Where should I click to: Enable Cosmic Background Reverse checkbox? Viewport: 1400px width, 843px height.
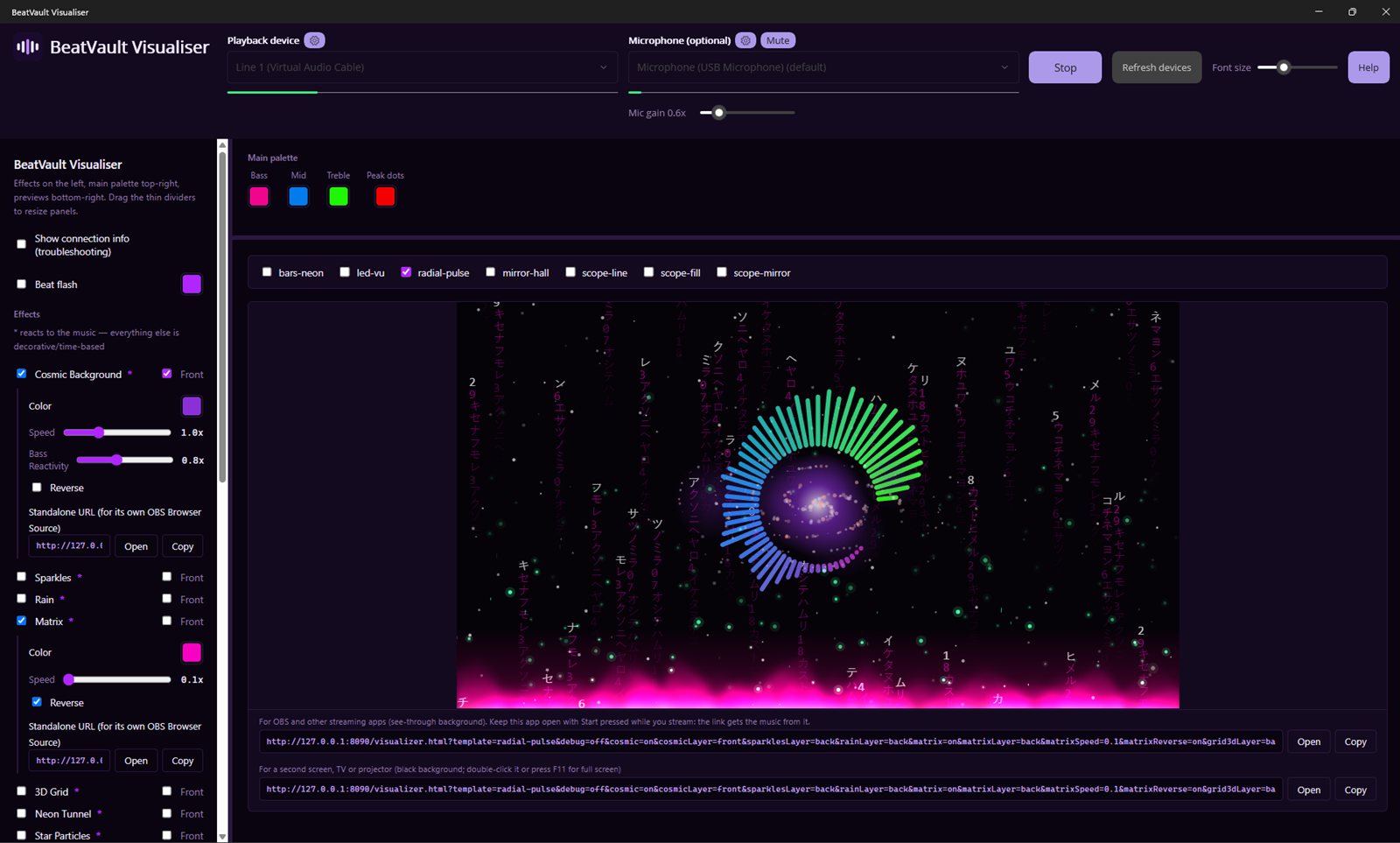(37, 488)
